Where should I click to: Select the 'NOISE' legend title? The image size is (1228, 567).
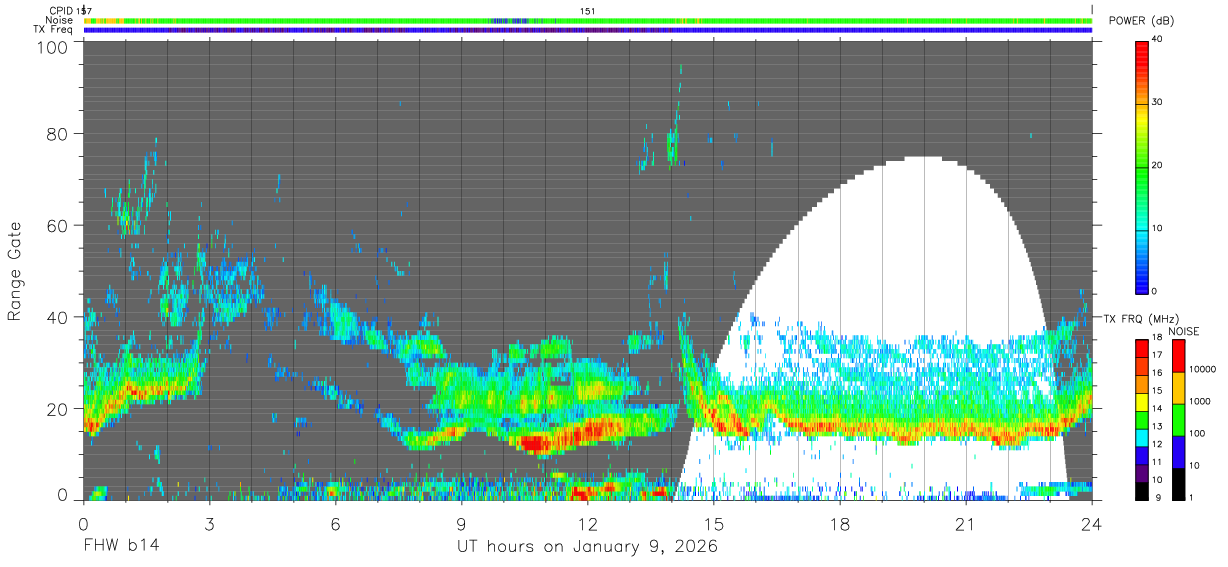tap(1185, 331)
